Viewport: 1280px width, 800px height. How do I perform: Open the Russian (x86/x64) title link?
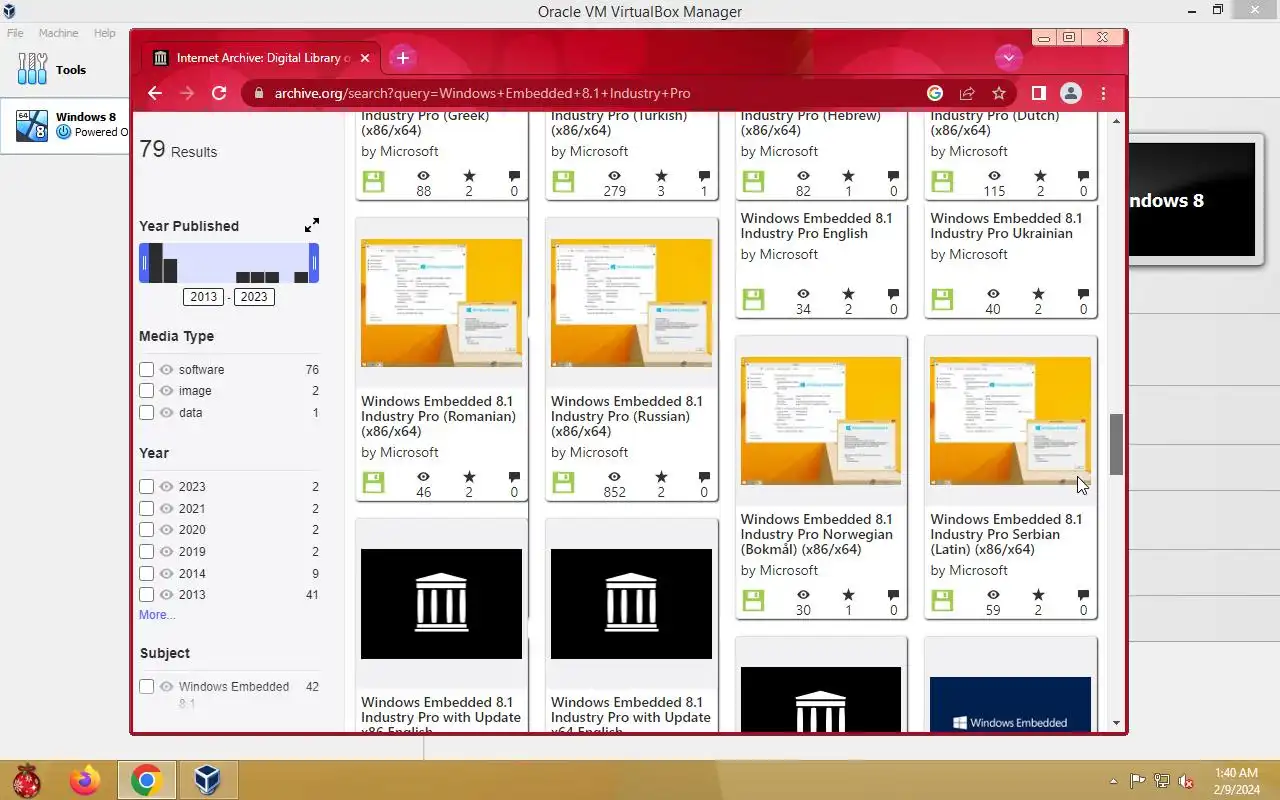pyautogui.click(x=627, y=416)
